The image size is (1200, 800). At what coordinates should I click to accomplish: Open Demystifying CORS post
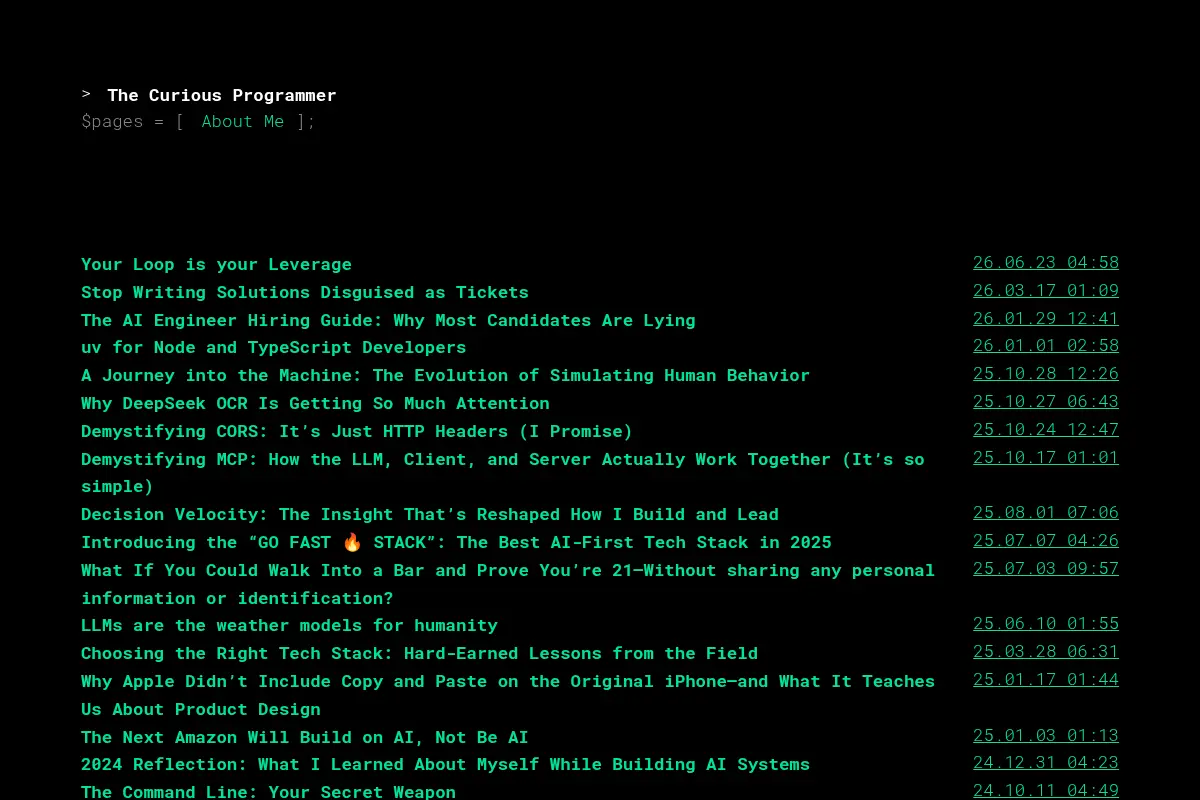(x=357, y=431)
